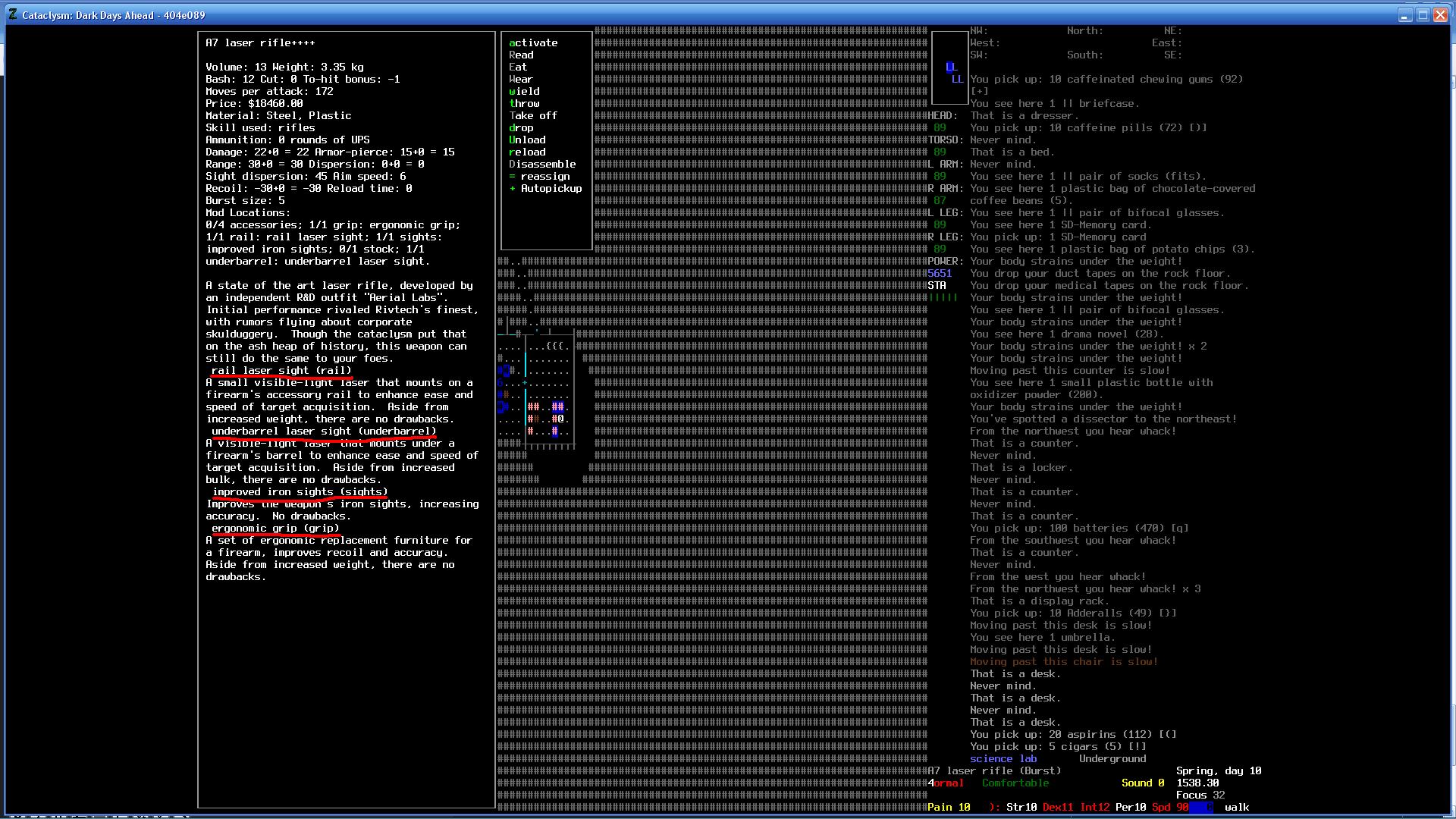Click the blue POWER value 5651
The height and width of the screenshot is (819, 1456).
click(x=940, y=274)
